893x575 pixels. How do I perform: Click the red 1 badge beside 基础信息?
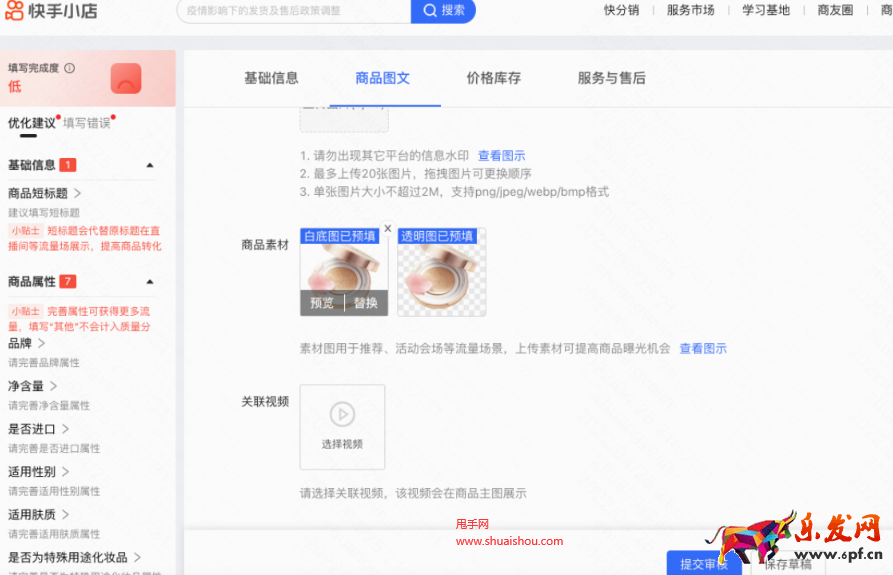(x=68, y=165)
